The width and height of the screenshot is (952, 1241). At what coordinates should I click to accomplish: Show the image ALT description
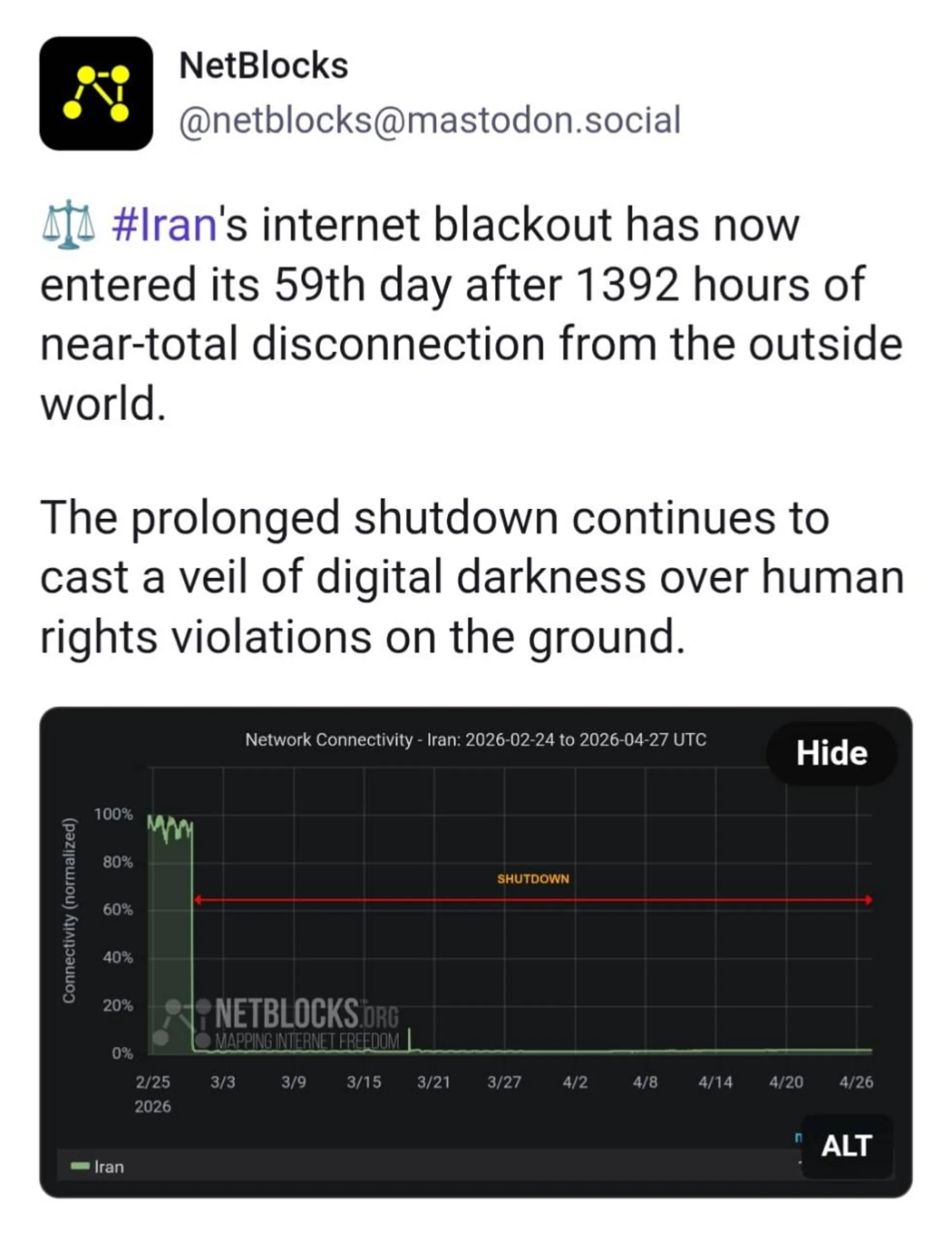846,1146
